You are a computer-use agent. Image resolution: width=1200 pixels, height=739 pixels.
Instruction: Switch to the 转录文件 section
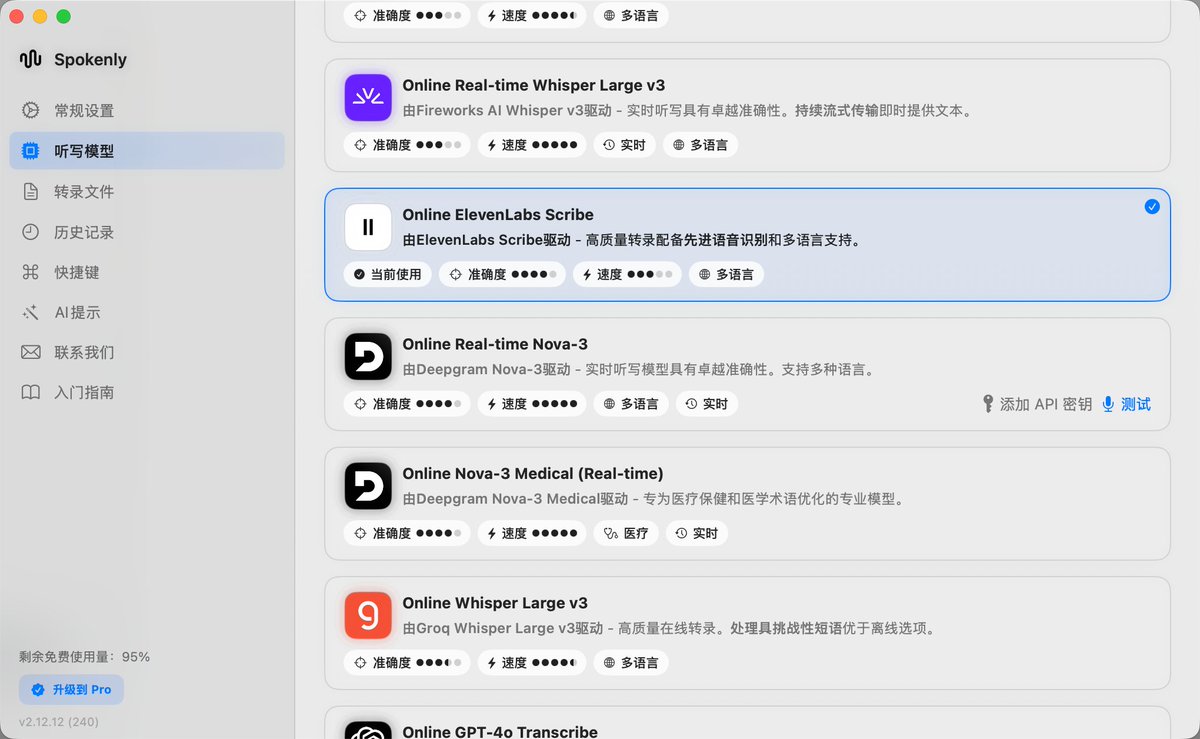point(148,192)
